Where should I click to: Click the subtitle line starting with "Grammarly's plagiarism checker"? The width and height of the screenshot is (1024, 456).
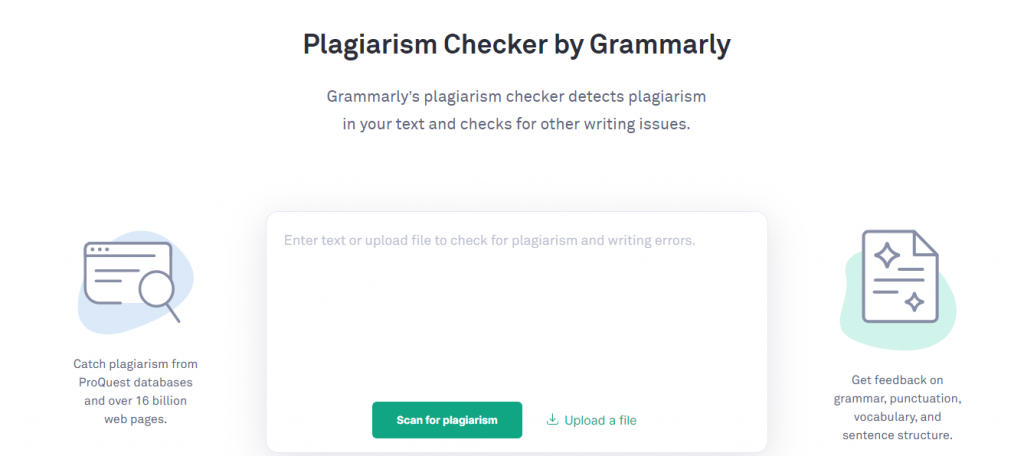(516, 97)
